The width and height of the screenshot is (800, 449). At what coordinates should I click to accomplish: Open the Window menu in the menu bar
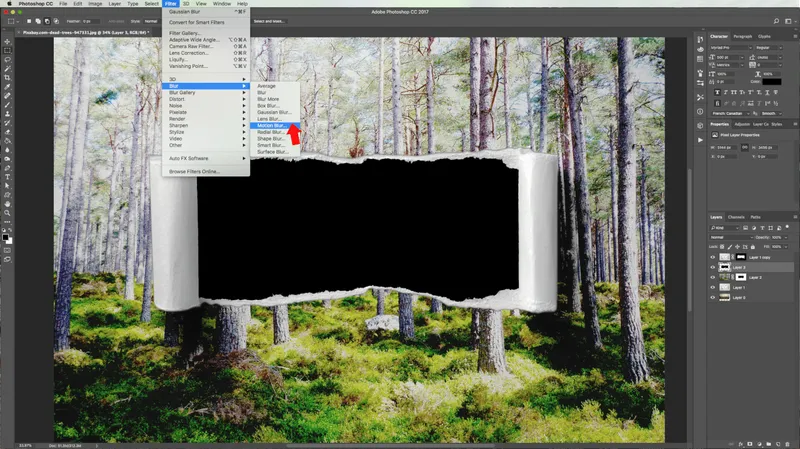coord(222,4)
